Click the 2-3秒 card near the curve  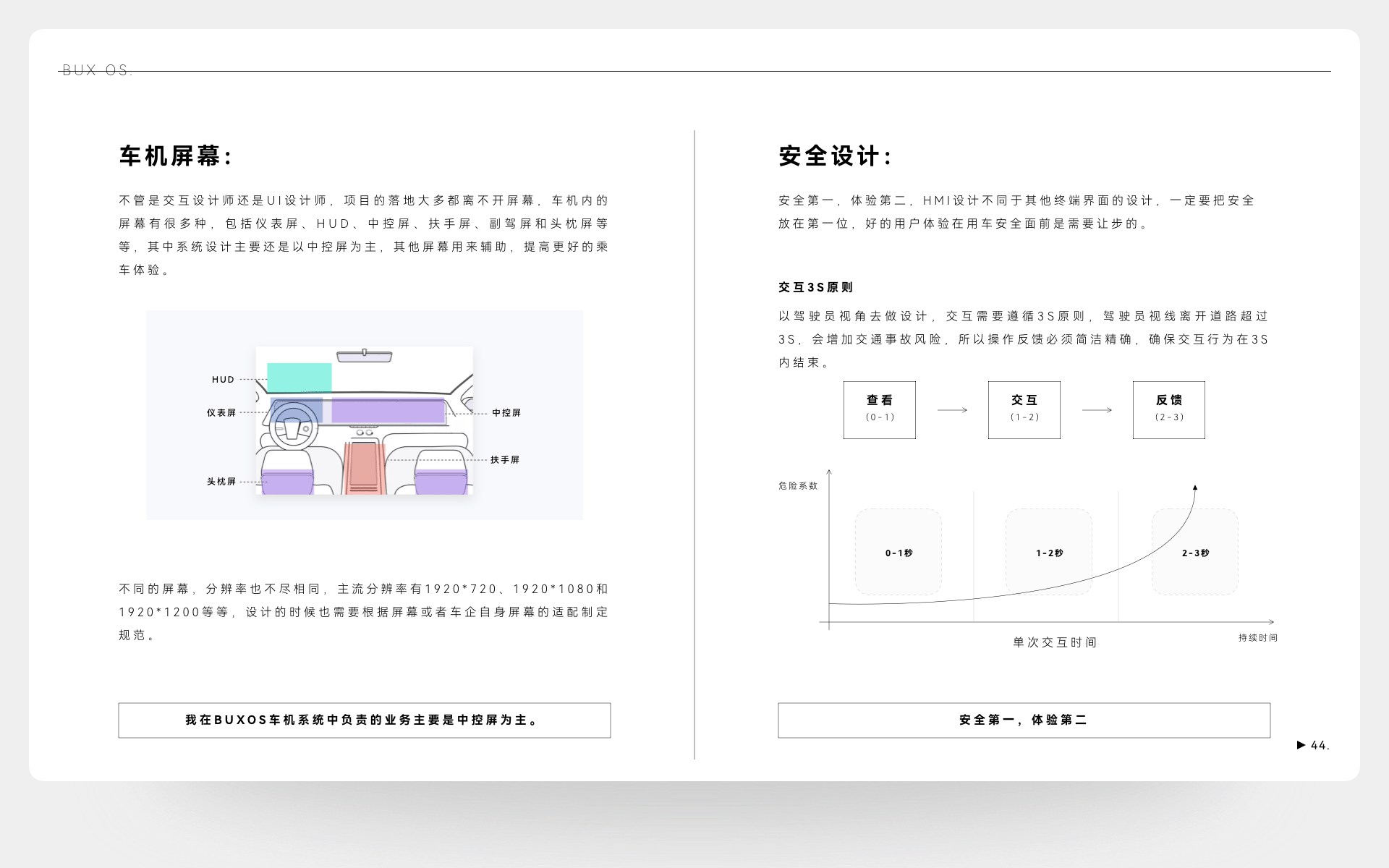coord(1194,552)
